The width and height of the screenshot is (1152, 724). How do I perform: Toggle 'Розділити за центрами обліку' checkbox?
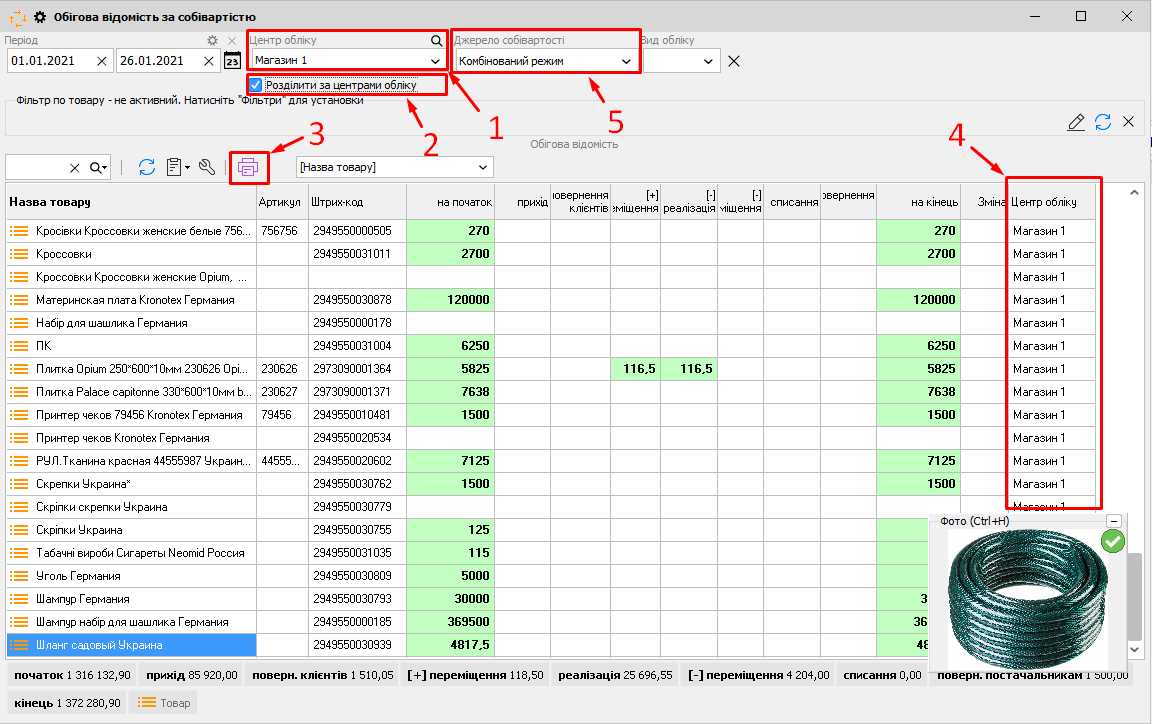[257, 85]
